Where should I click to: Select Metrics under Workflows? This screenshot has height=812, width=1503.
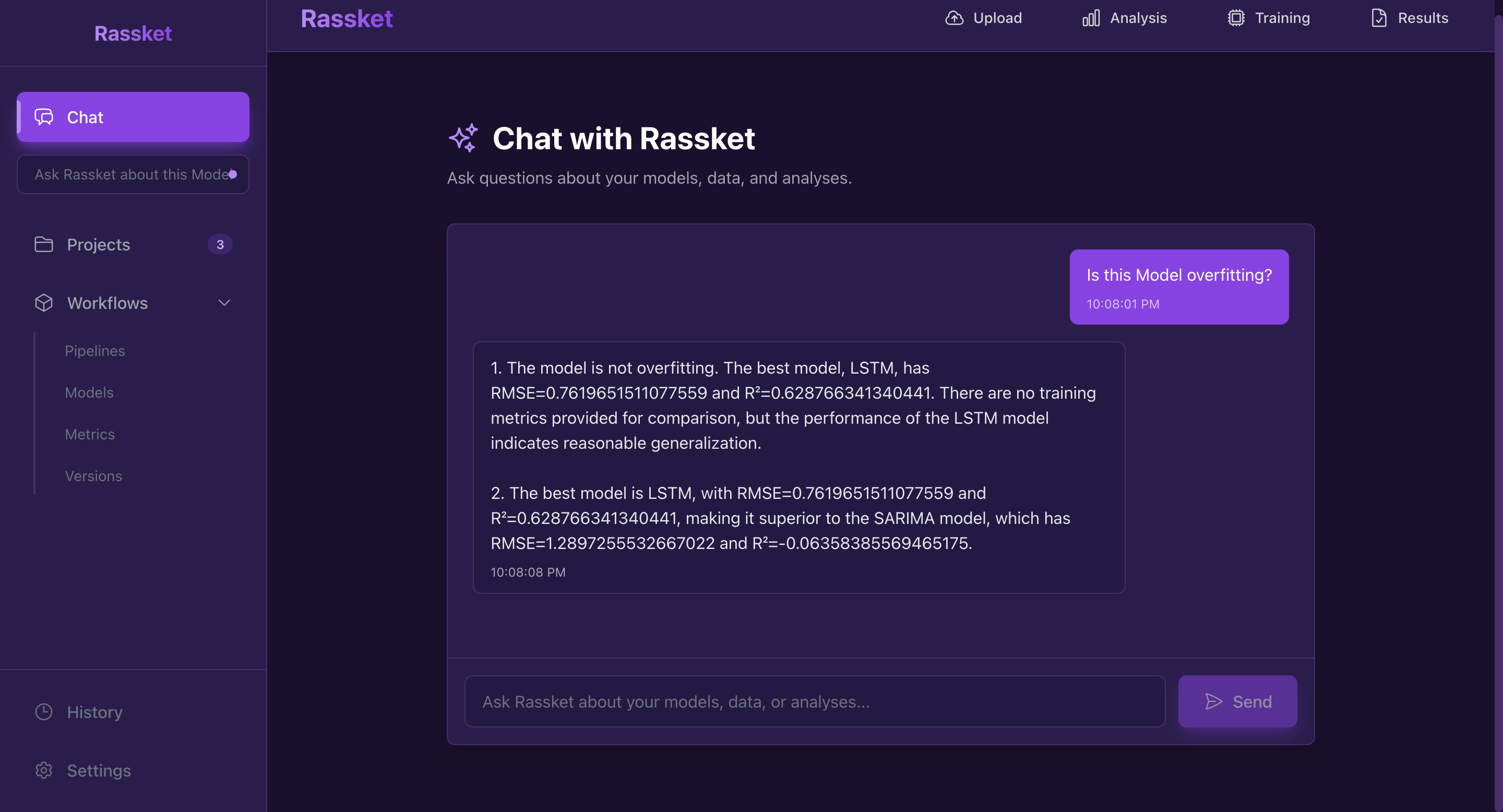tap(90, 434)
